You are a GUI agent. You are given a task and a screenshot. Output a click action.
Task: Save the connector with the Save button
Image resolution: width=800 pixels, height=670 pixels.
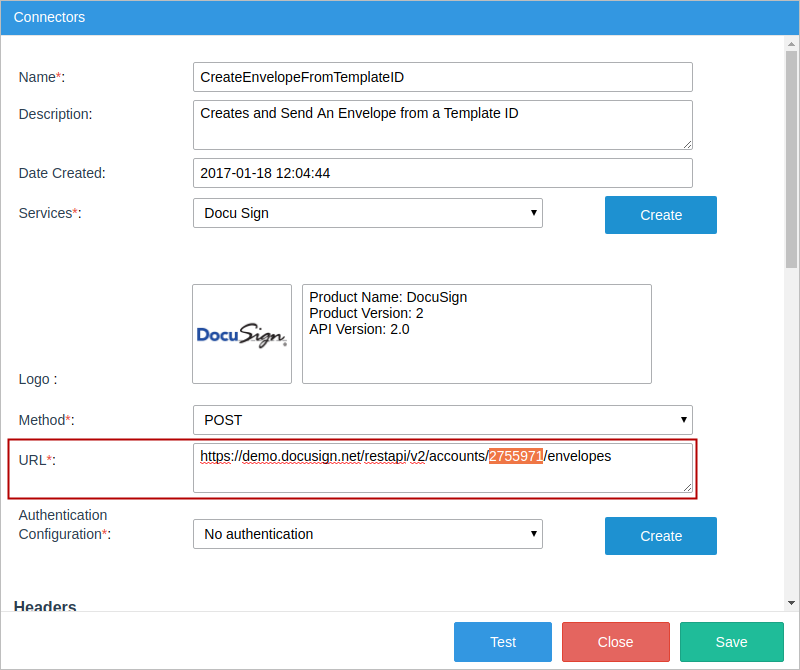[x=731, y=642]
